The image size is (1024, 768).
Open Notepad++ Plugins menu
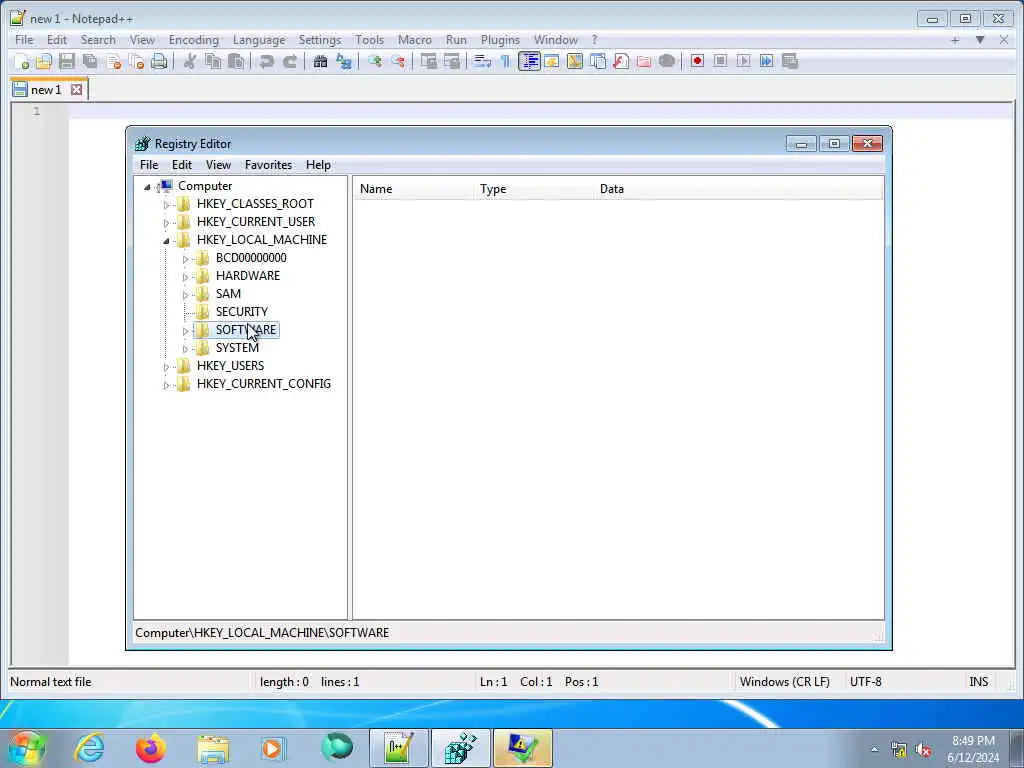coord(500,40)
